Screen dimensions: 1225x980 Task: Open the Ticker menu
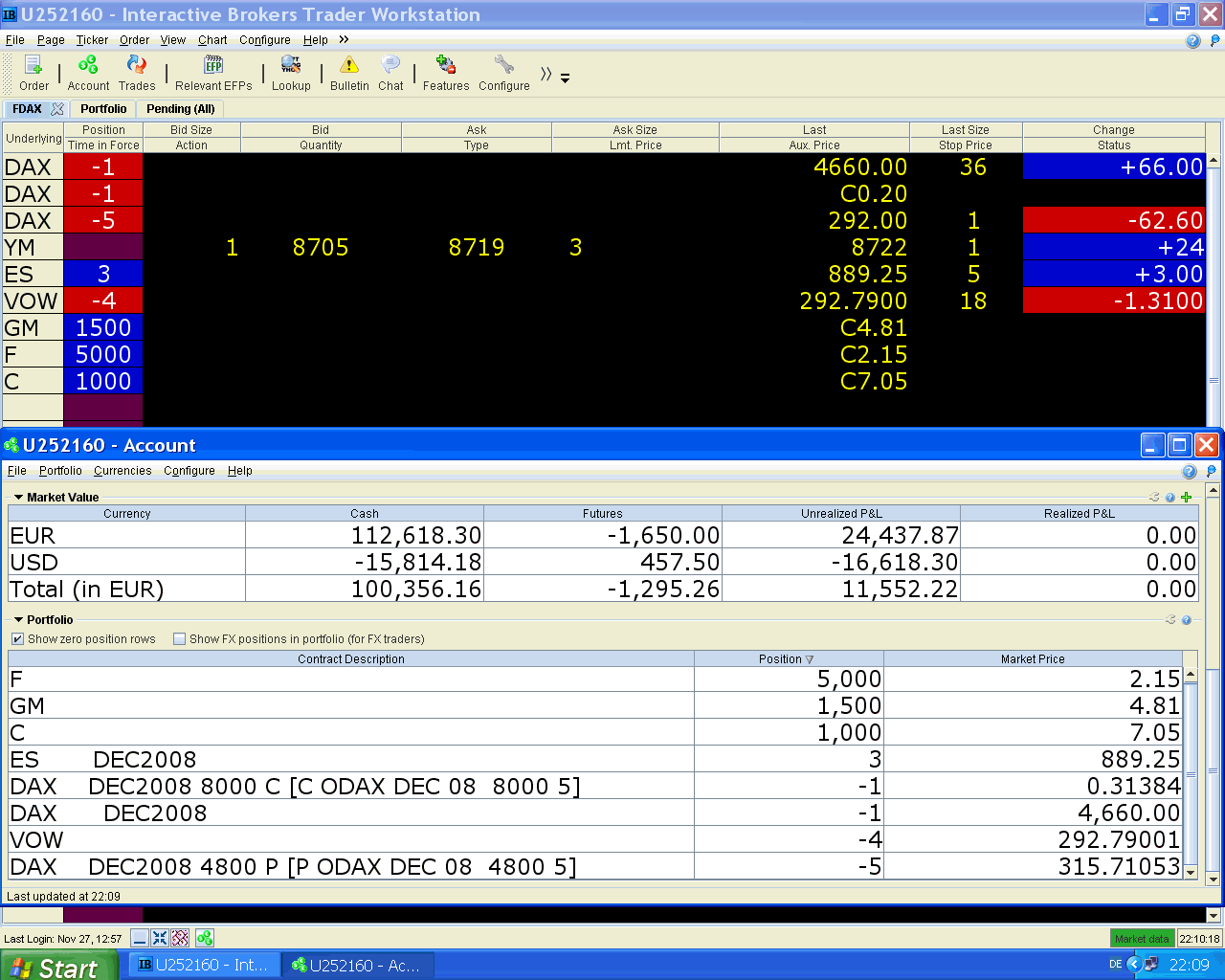[92, 40]
